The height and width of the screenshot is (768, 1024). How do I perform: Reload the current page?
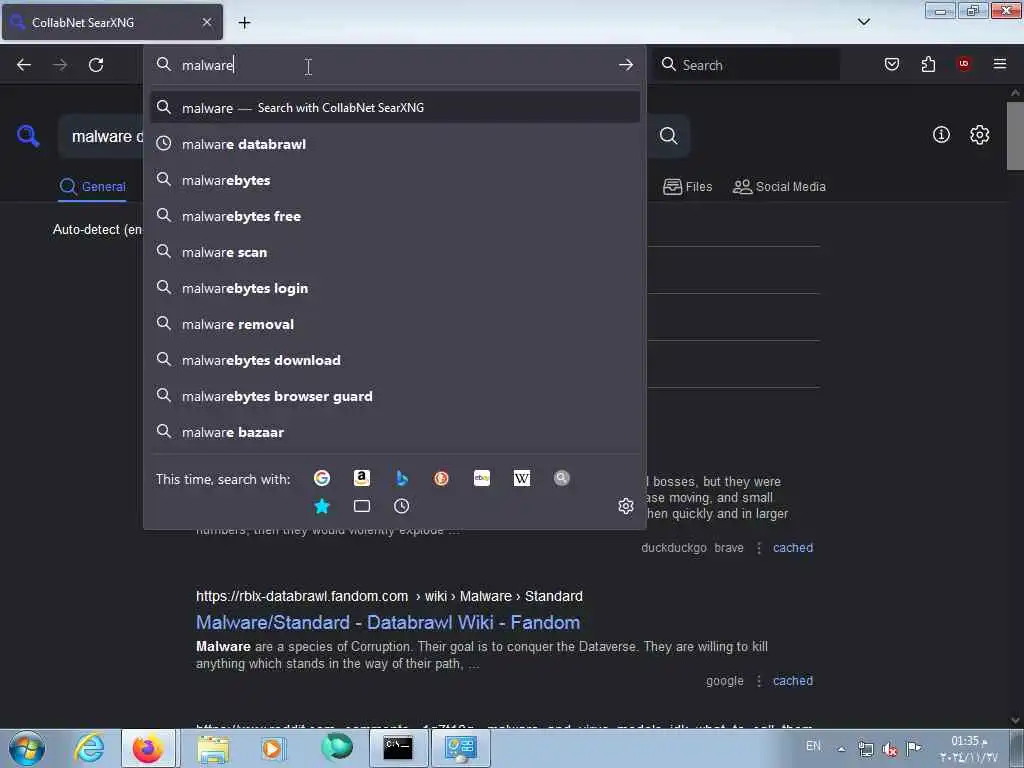[x=96, y=65]
